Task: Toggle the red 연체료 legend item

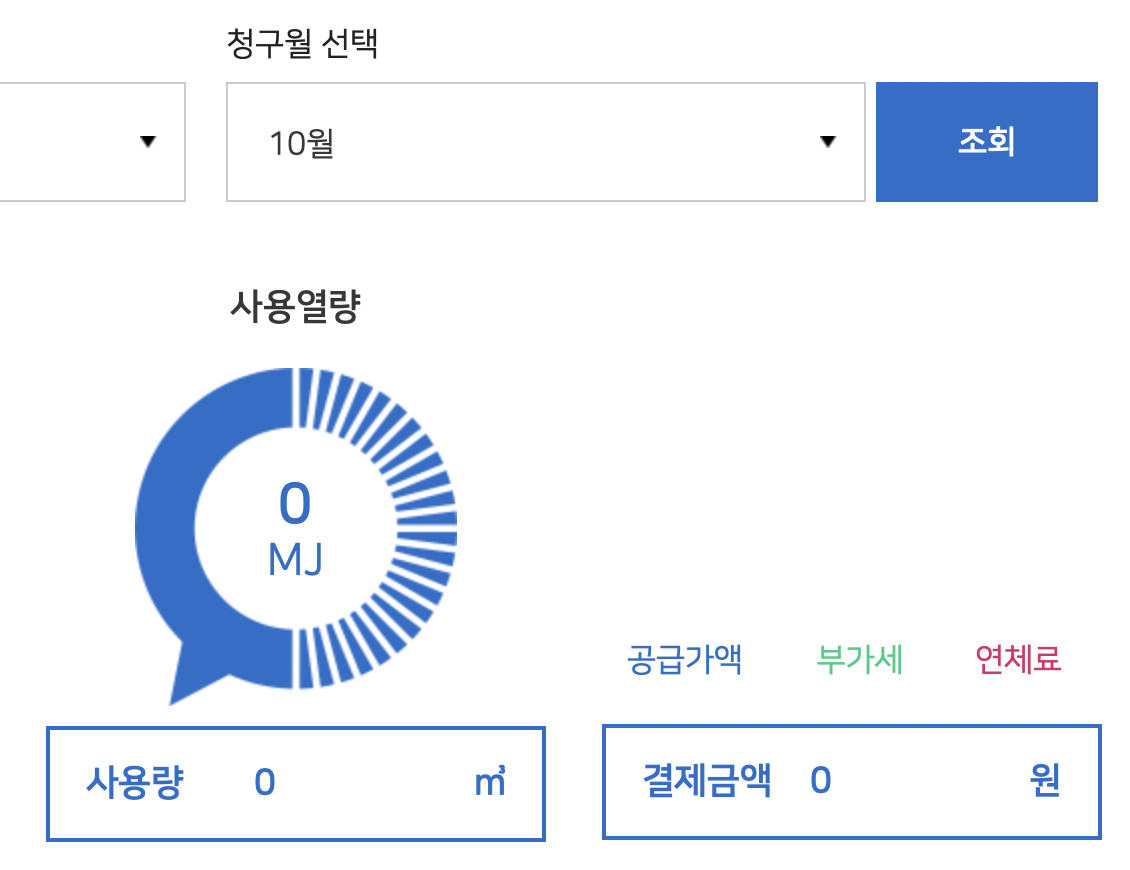Action: tap(1019, 659)
